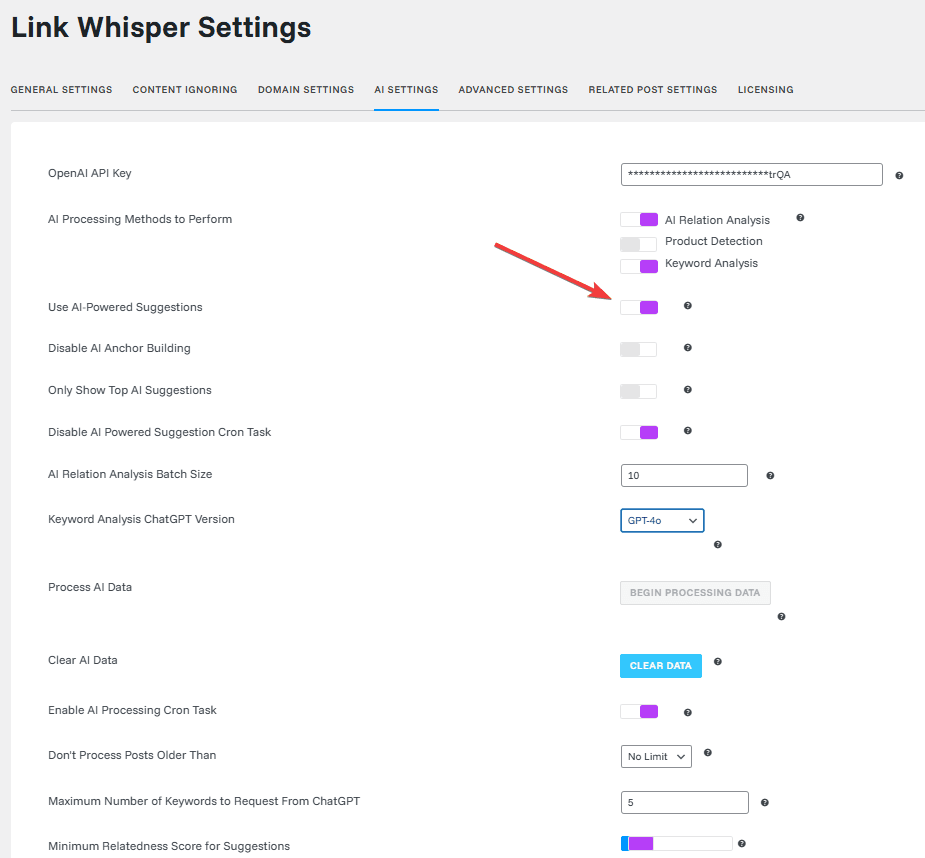
Task: Click help icon for Use AI-Powered Suggestions
Action: point(687,306)
